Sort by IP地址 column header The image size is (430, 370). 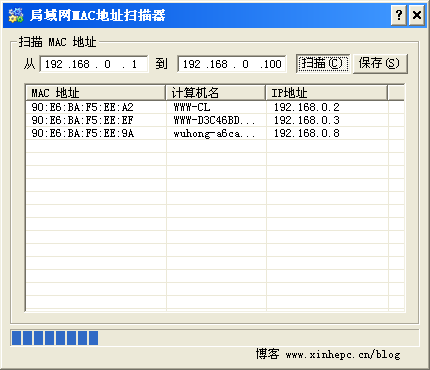click(327, 93)
